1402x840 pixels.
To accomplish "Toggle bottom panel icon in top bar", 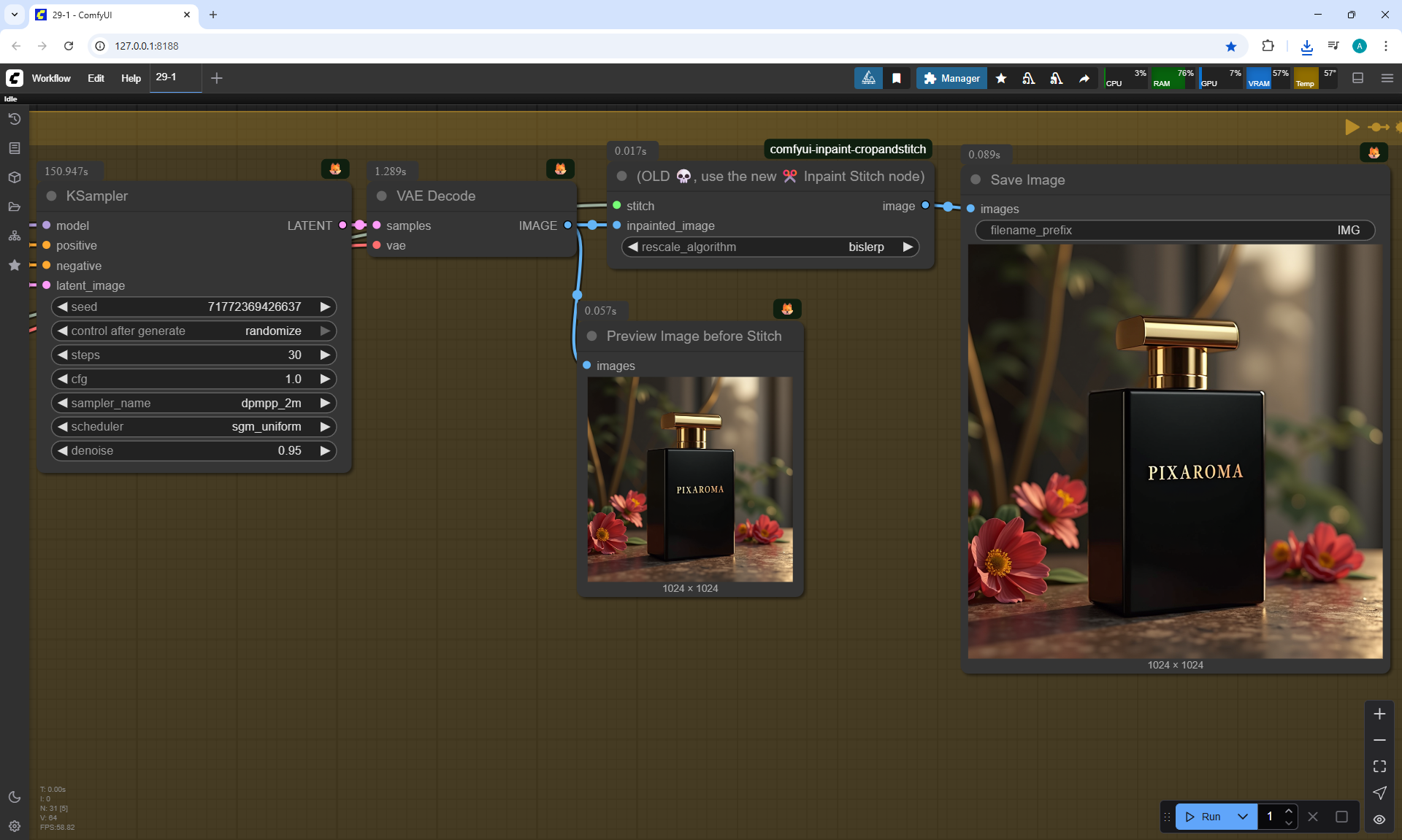I will (x=1357, y=78).
